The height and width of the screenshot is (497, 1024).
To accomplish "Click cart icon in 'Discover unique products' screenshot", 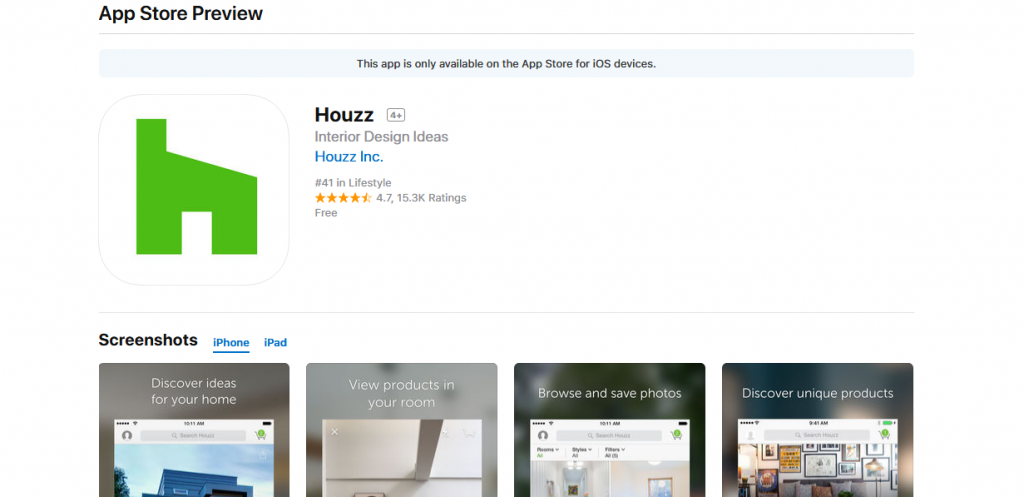I will click(884, 434).
